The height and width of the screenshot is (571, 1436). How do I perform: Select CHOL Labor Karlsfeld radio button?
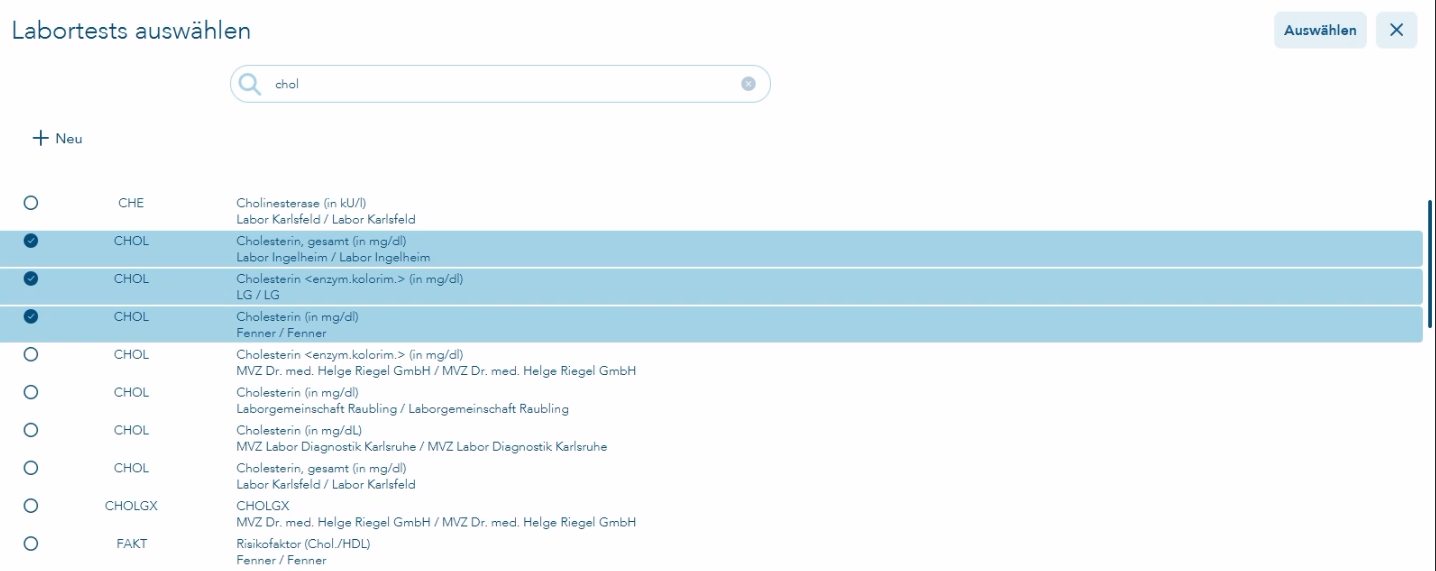click(x=31, y=469)
